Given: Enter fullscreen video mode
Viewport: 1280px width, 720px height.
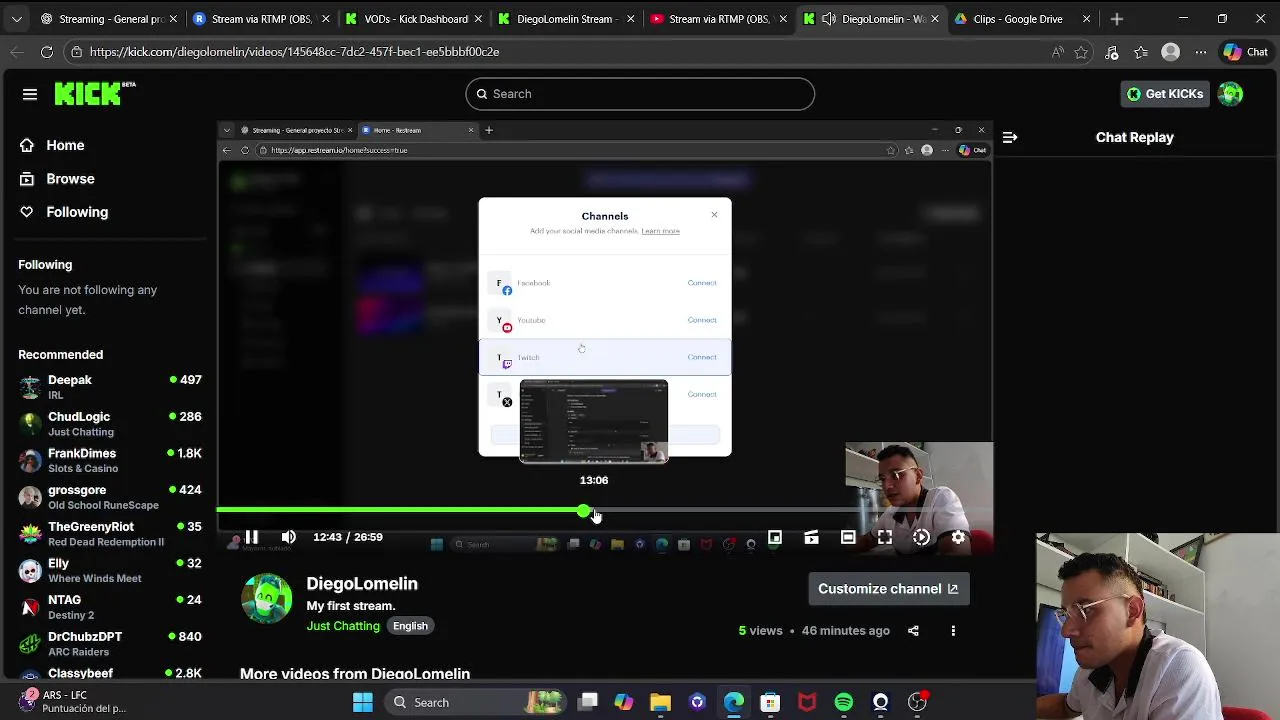Looking at the screenshot, I should [885, 537].
